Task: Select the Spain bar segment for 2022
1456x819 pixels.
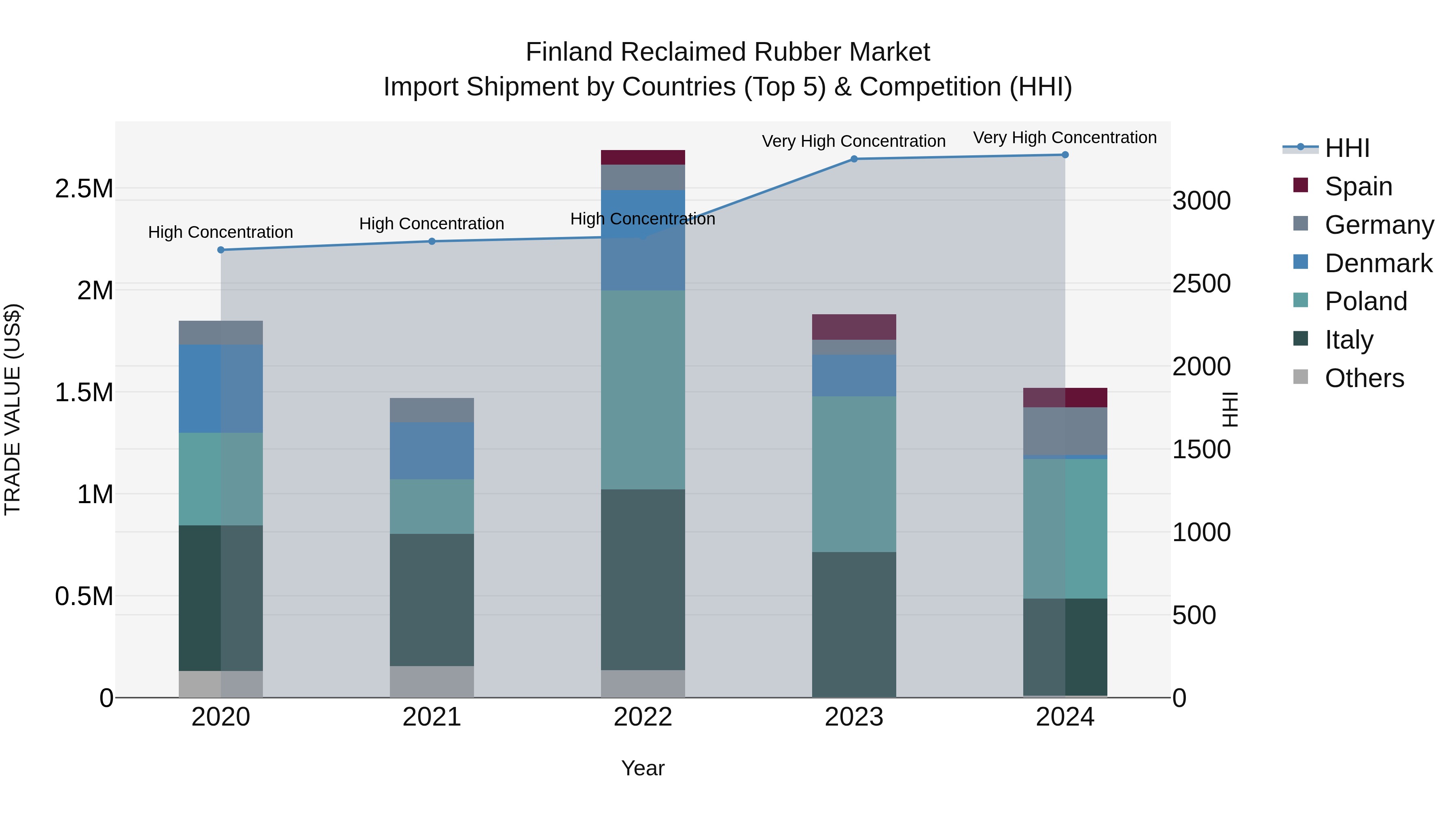Action: click(643, 158)
